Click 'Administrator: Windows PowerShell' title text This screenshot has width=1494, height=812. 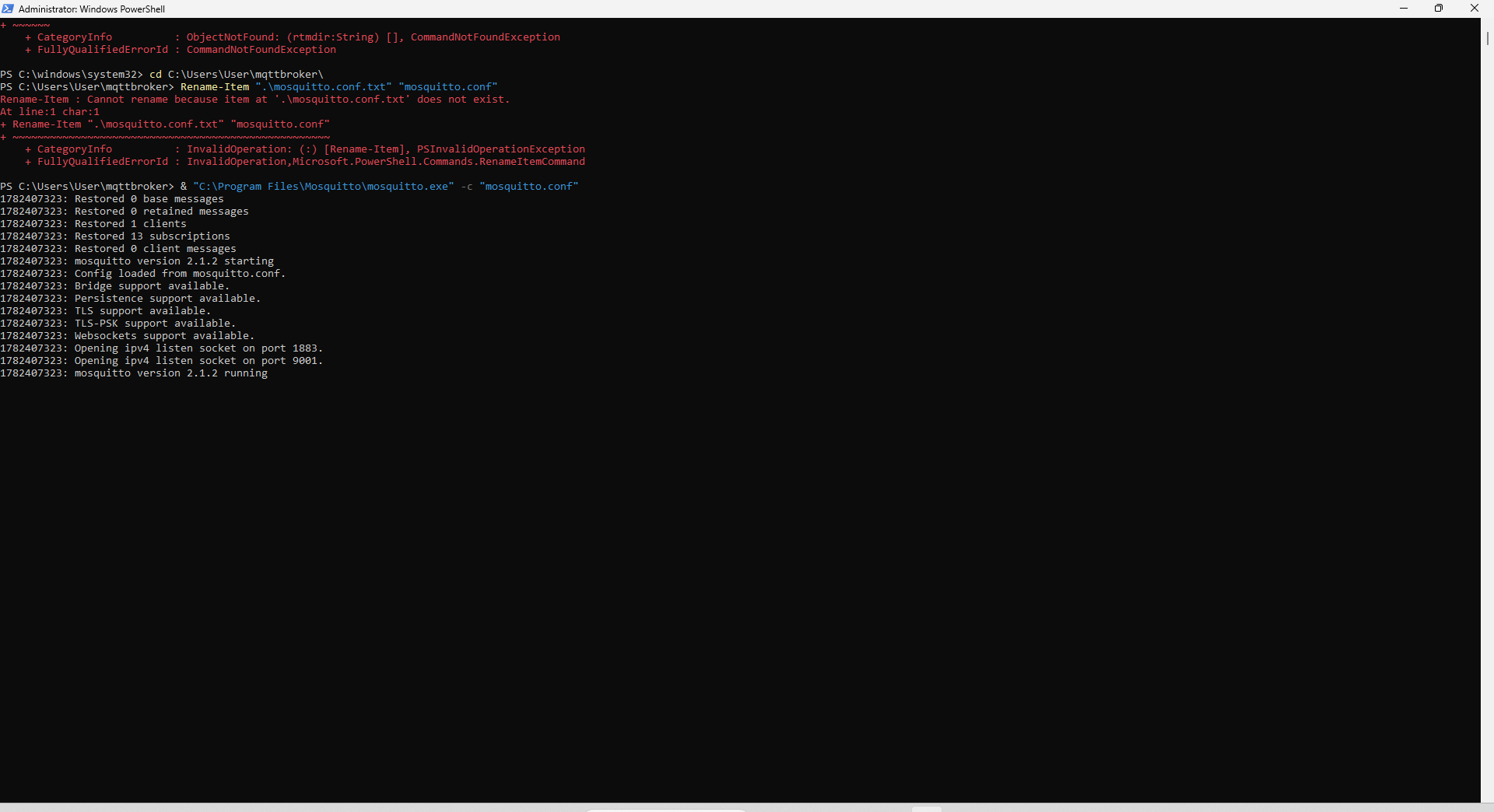(x=92, y=9)
